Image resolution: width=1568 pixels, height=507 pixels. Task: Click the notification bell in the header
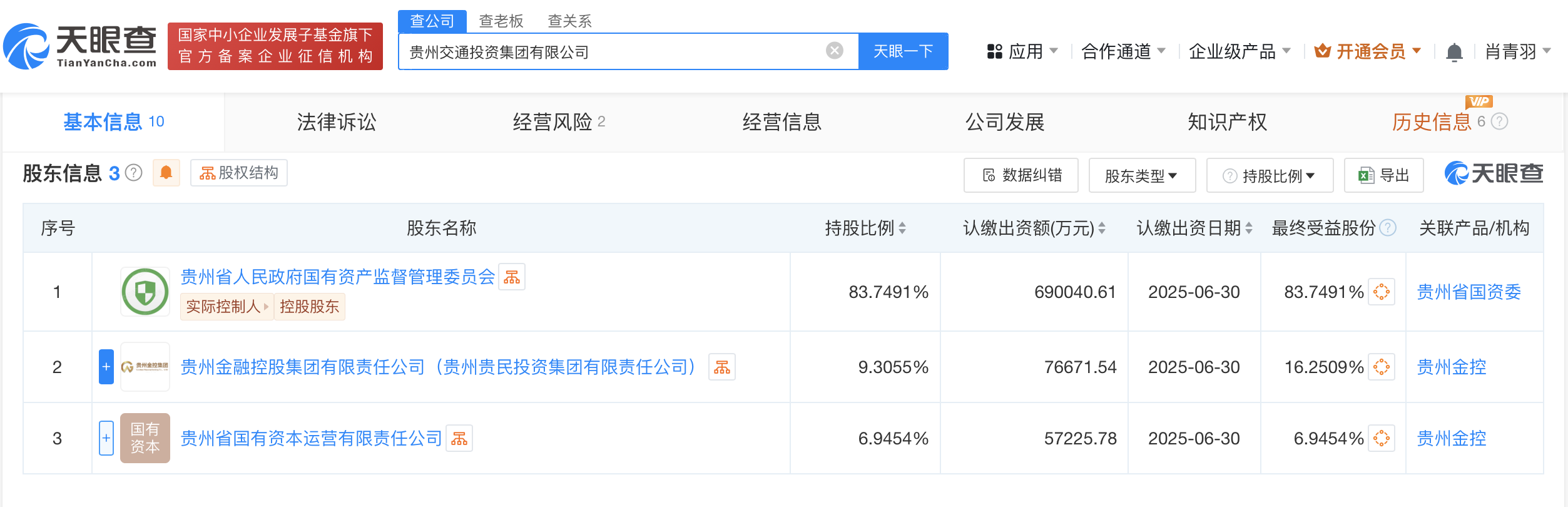coord(1454,52)
